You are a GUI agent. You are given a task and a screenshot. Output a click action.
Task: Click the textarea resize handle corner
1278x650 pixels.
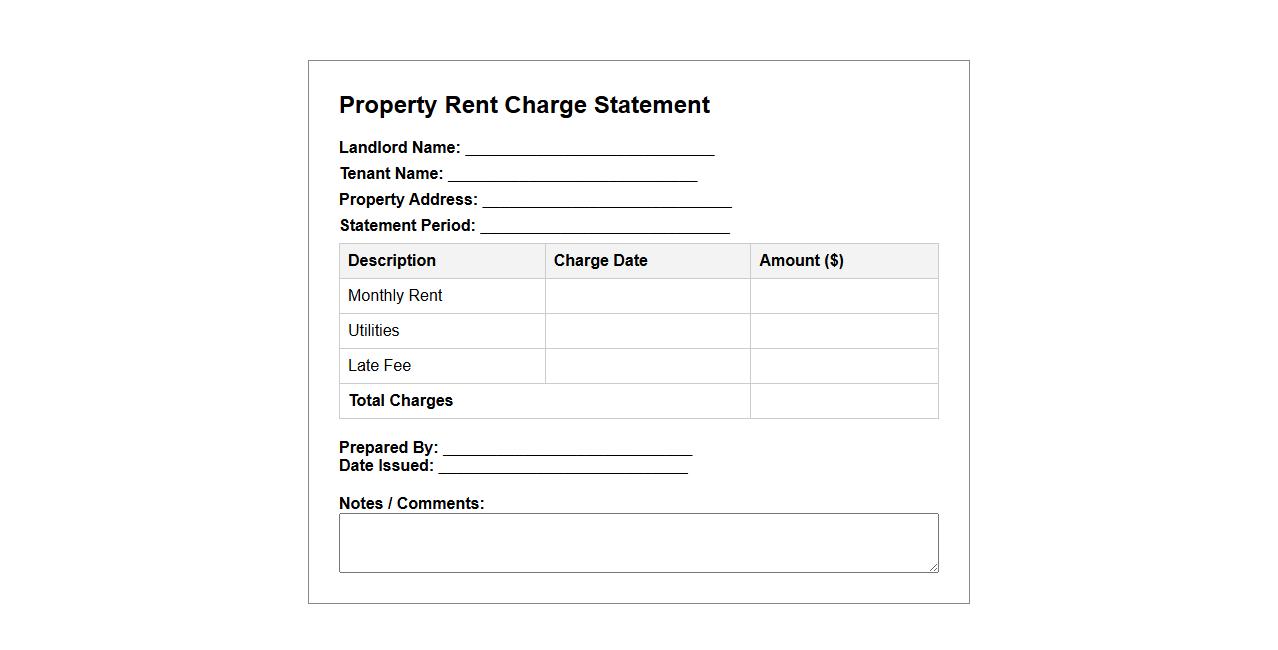point(934,568)
